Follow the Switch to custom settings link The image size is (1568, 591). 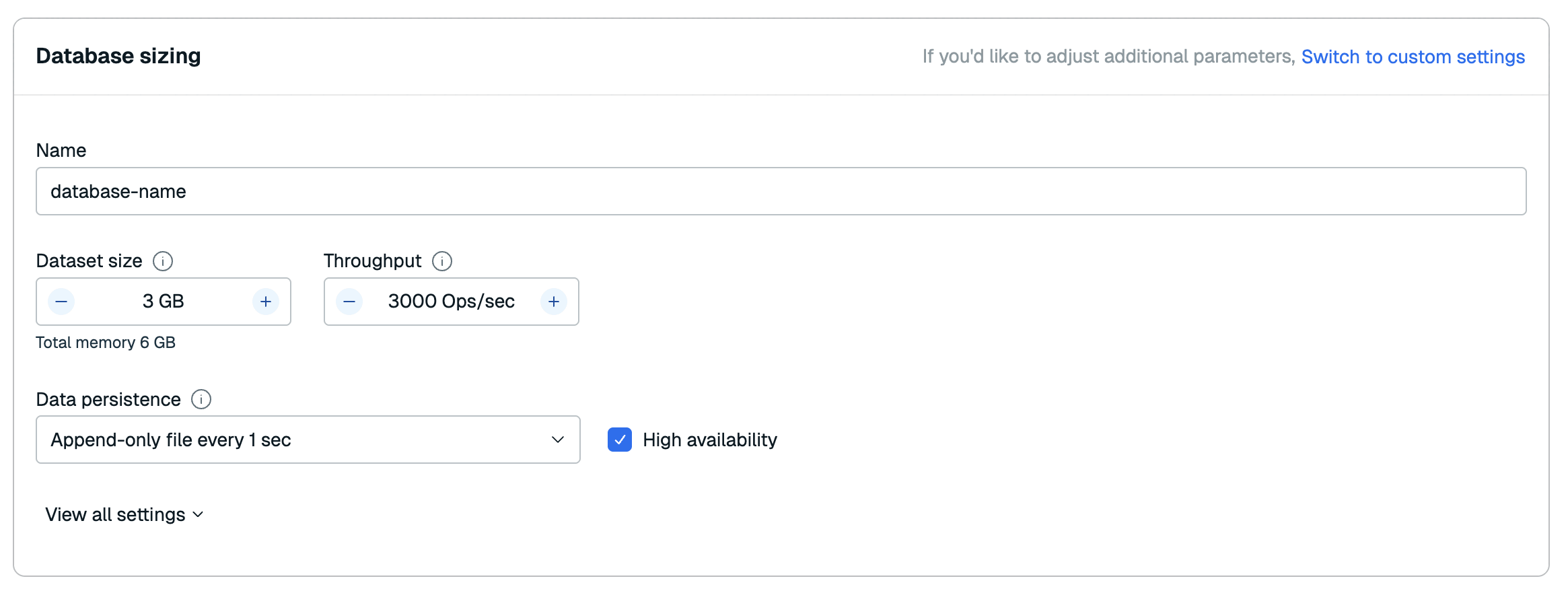[x=1413, y=57]
